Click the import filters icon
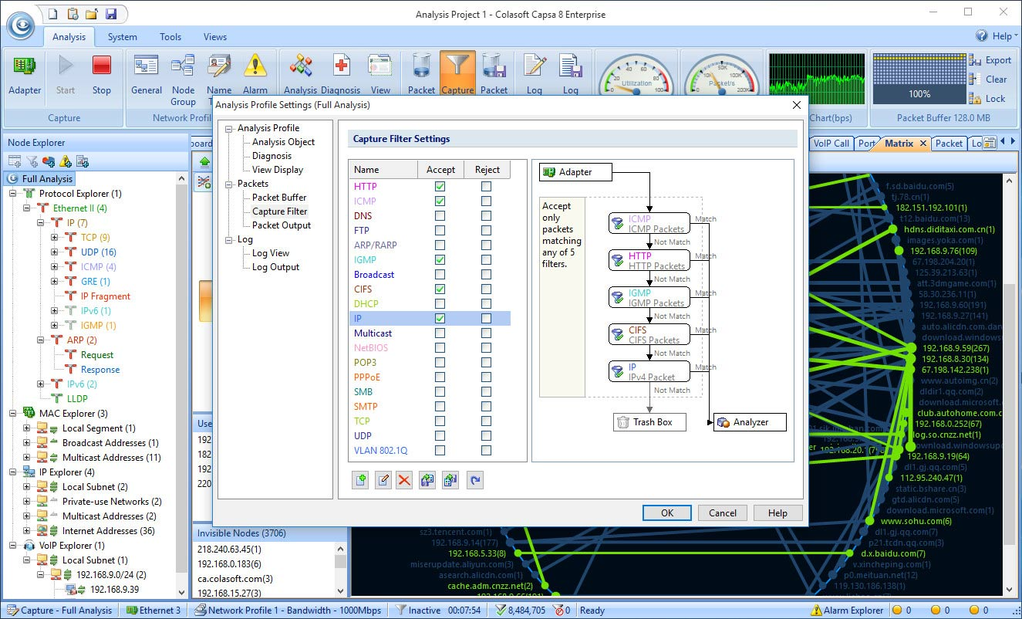This screenshot has width=1022, height=619. pos(427,480)
